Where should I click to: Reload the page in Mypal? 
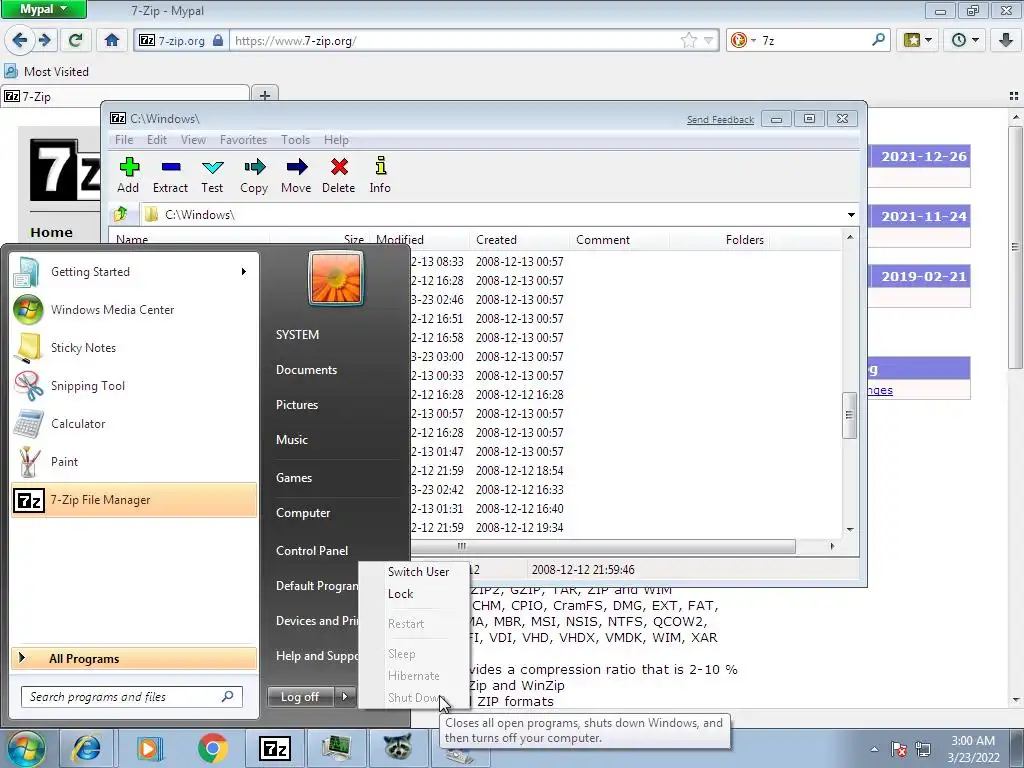coord(76,40)
